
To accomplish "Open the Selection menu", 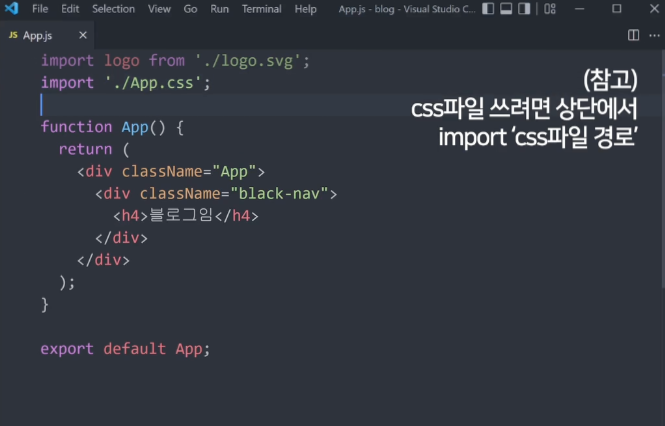I will [x=114, y=9].
